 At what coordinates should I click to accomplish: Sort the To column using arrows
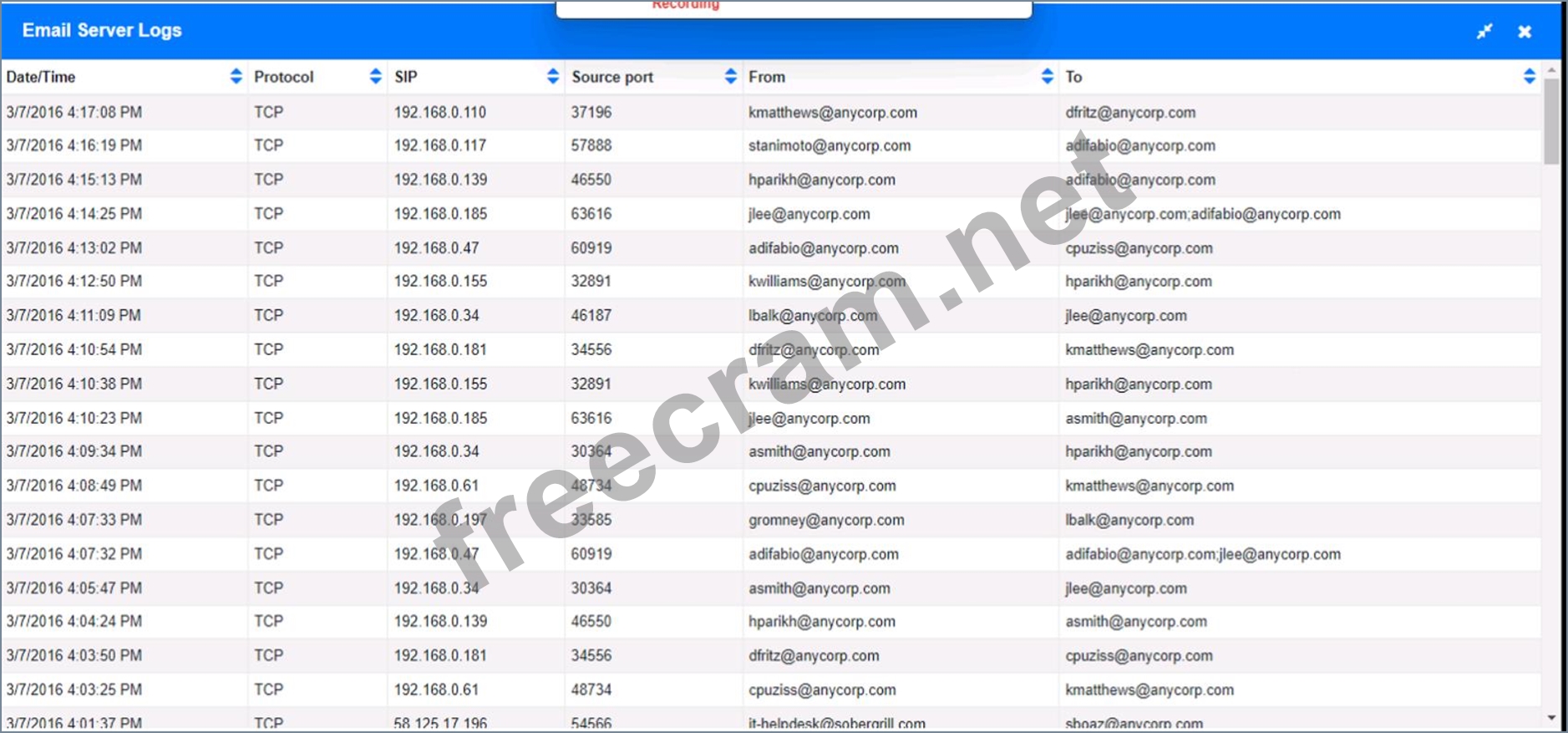point(1529,77)
